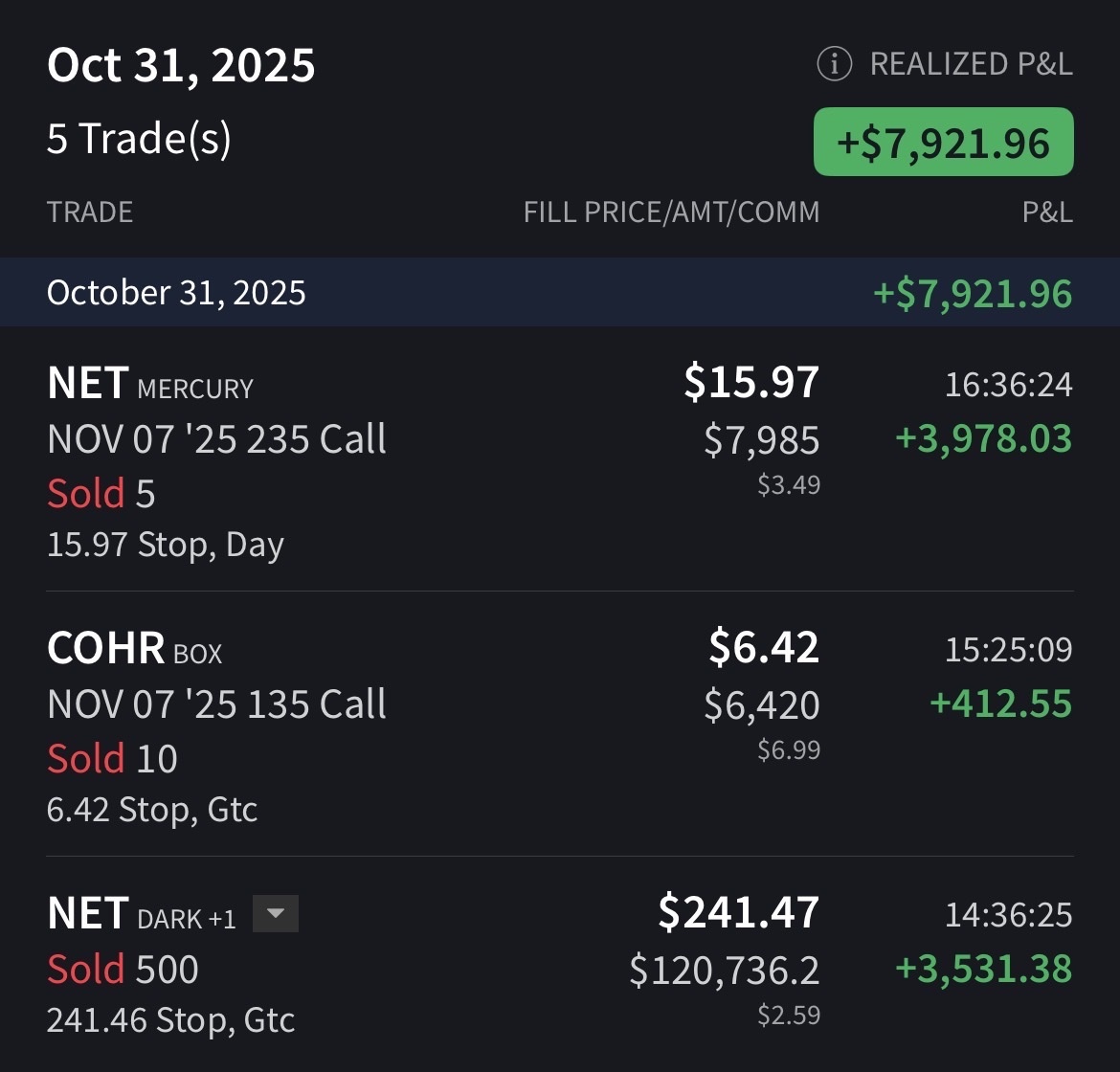Click the $241.47 NET fill price
The height and width of the screenshot is (1072, 1120).
[x=738, y=912]
